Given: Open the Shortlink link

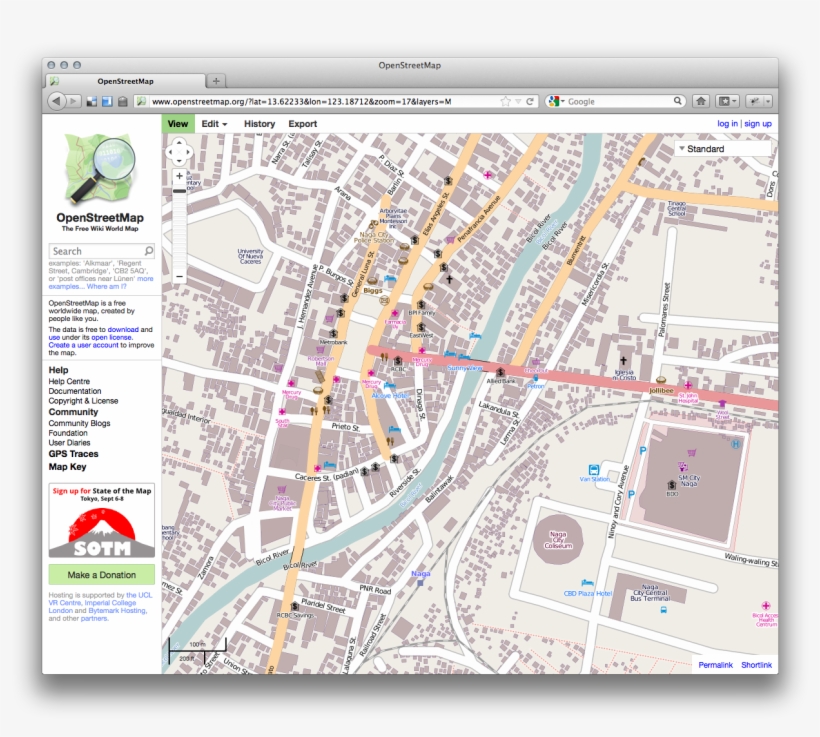Looking at the screenshot, I should pyautogui.click(x=756, y=665).
